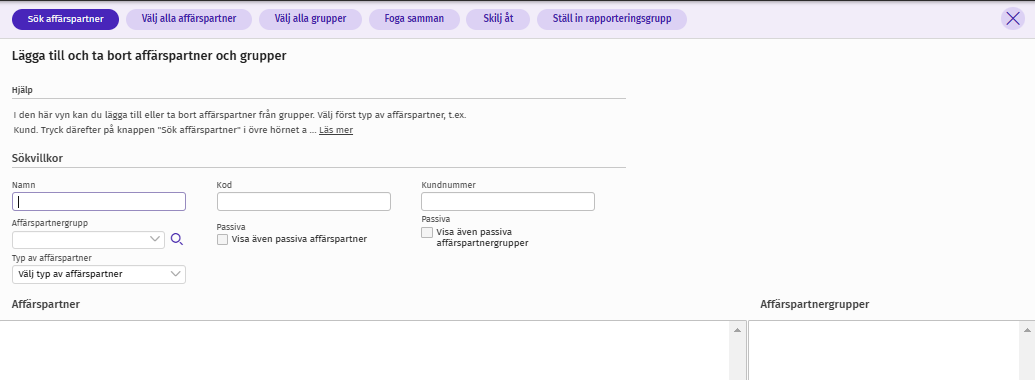Select Välj alla affärspartner button
The height and width of the screenshot is (380, 1035).
[x=189, y=19]
